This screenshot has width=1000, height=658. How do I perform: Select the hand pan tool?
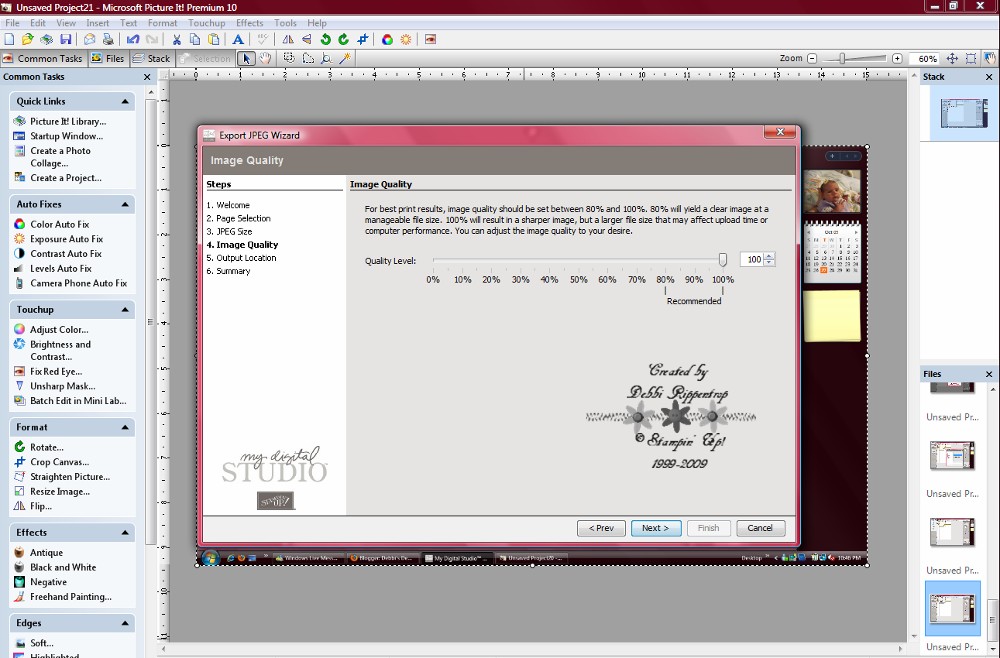pos(265,59)
